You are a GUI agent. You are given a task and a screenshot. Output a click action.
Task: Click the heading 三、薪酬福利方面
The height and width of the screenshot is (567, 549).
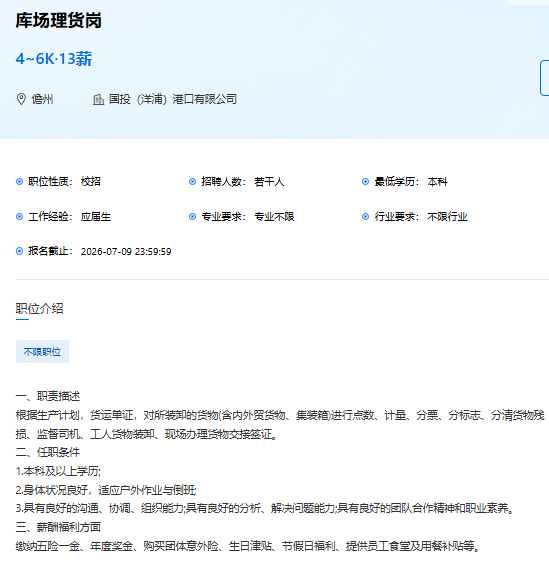tap(58, 527)
